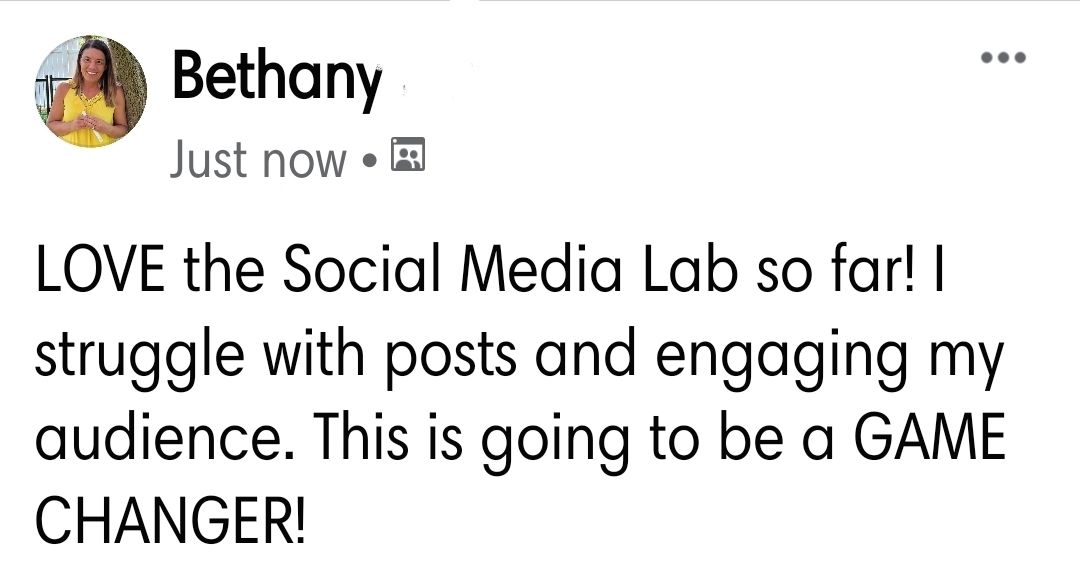Click the dot separator after "Just now"

369,159
